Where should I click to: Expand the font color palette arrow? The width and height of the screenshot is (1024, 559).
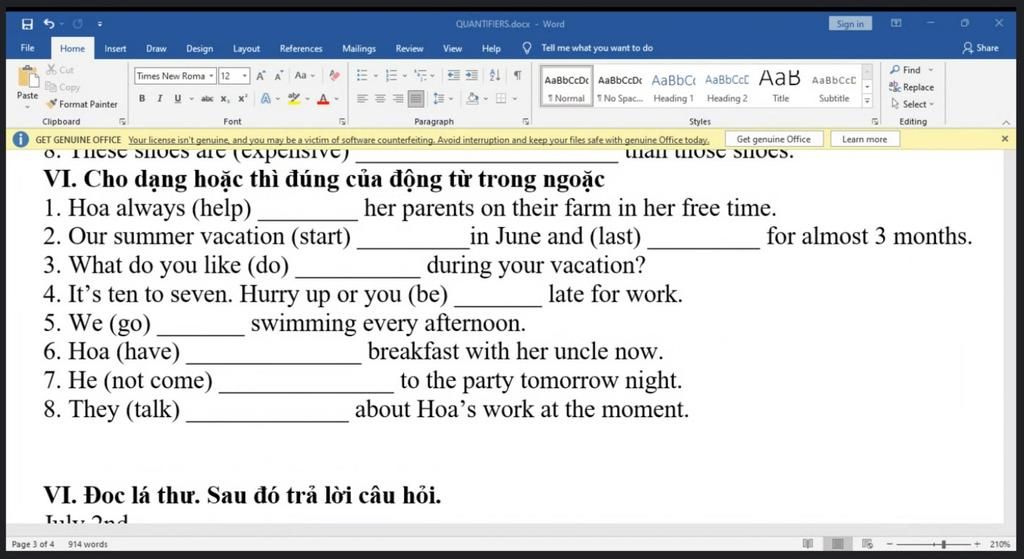pyautogui.click(x=337, y=99)
